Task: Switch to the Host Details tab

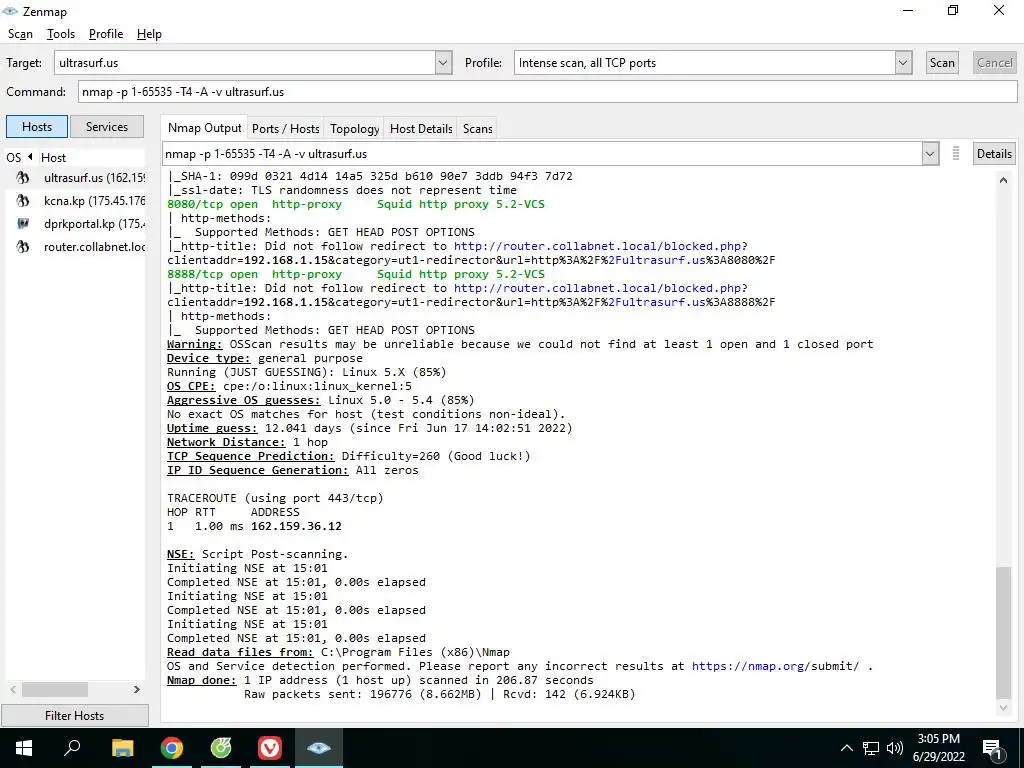Action: tap(421, 129)
